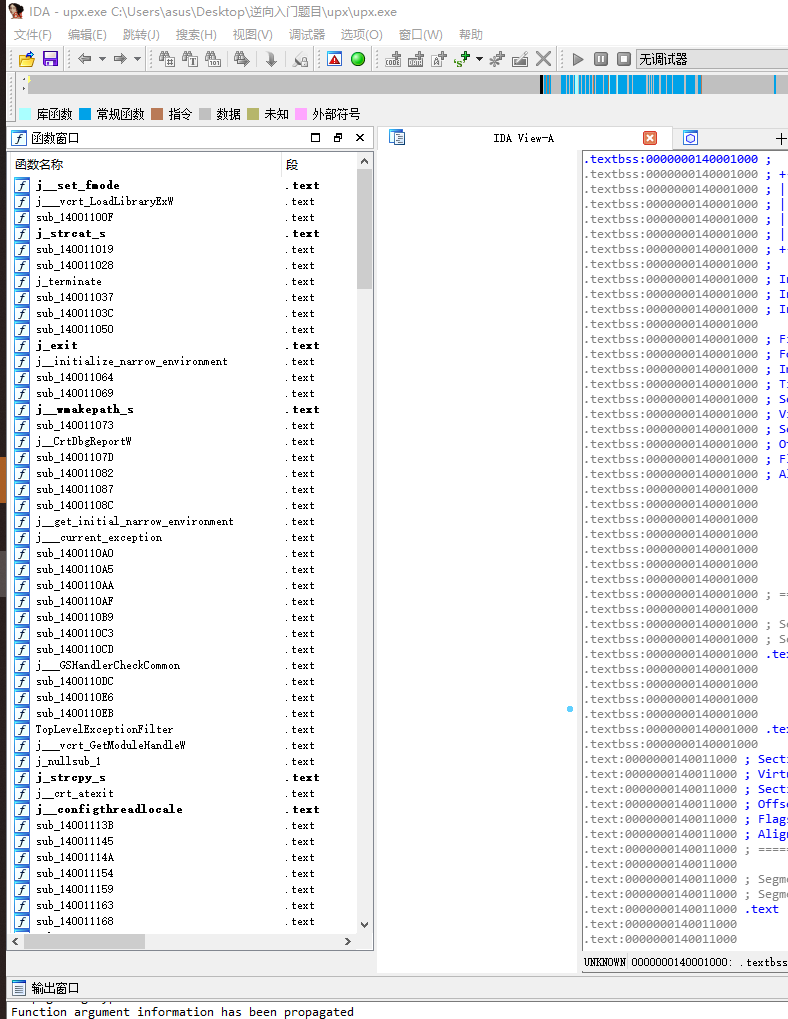Viewport: 788px width, 1019px height.
Task: Open the 选项(O) menu
Action: tap(362, 34)
